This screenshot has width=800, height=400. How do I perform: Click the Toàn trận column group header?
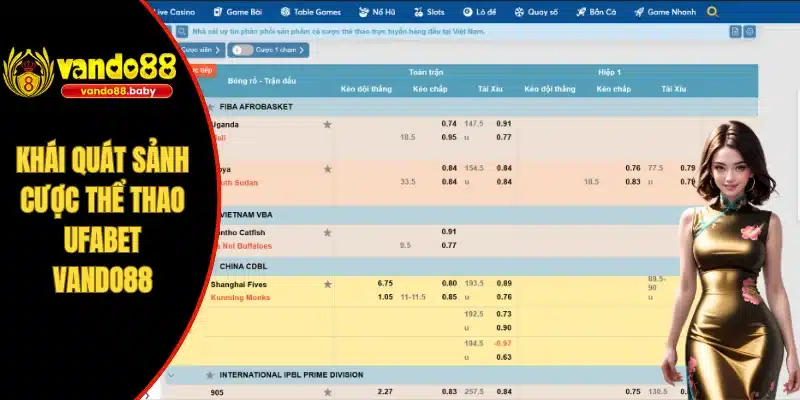click(x=426, y=72)
